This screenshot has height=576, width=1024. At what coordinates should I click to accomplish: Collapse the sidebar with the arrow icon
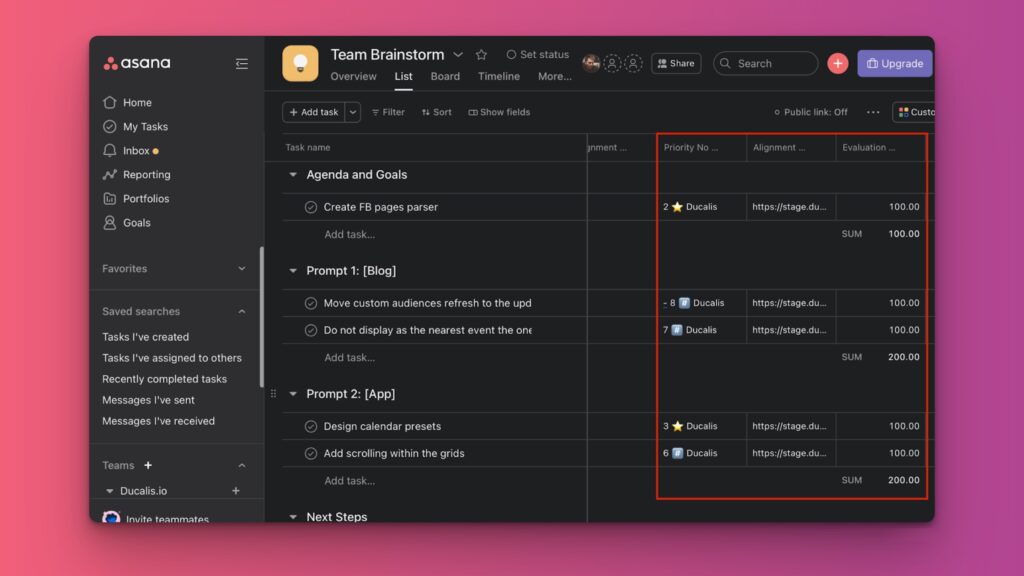(x=241, y=63)
